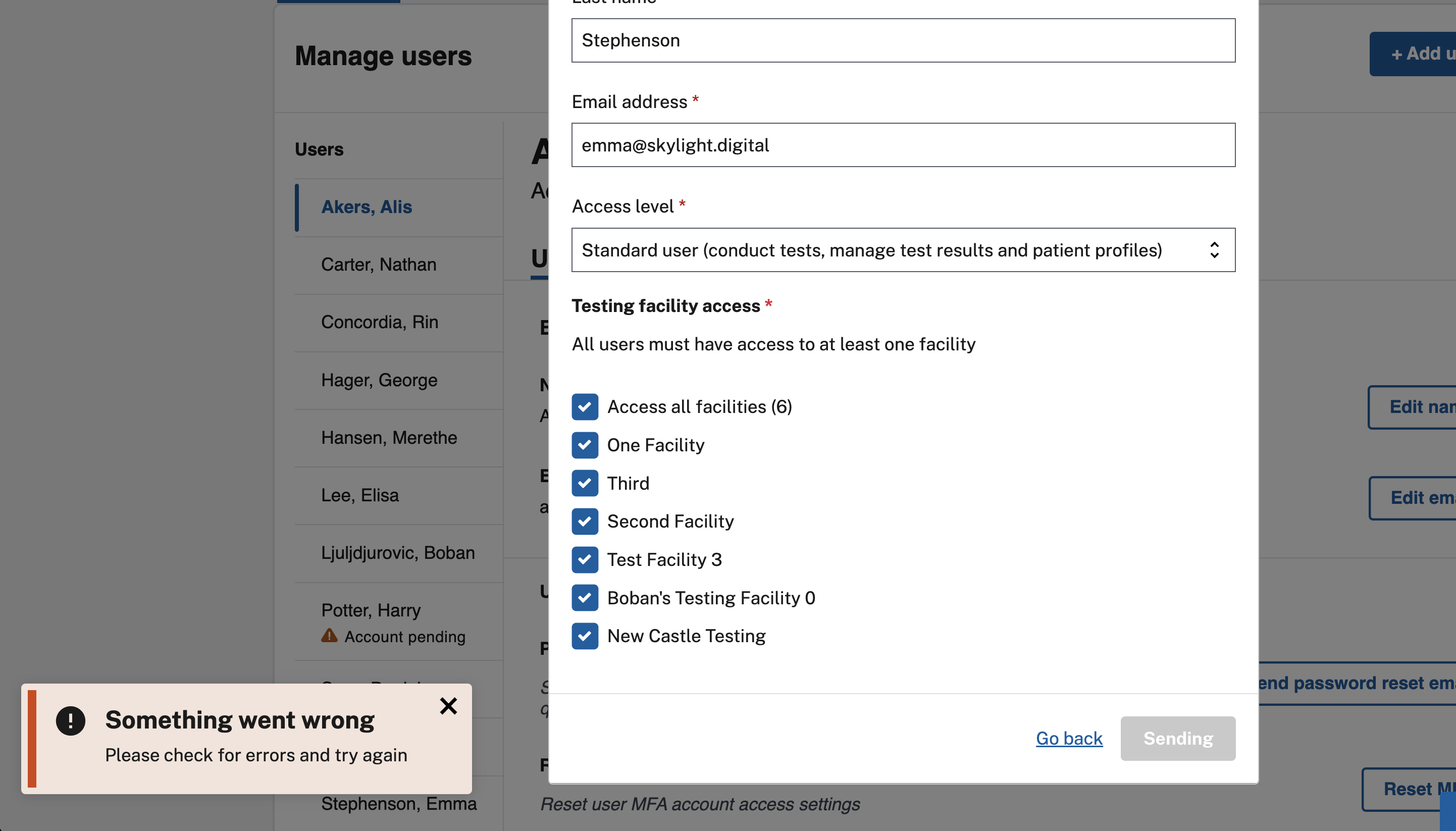Disable New Castle Testing access
1456x831 pixels.
tap(585, 636)
